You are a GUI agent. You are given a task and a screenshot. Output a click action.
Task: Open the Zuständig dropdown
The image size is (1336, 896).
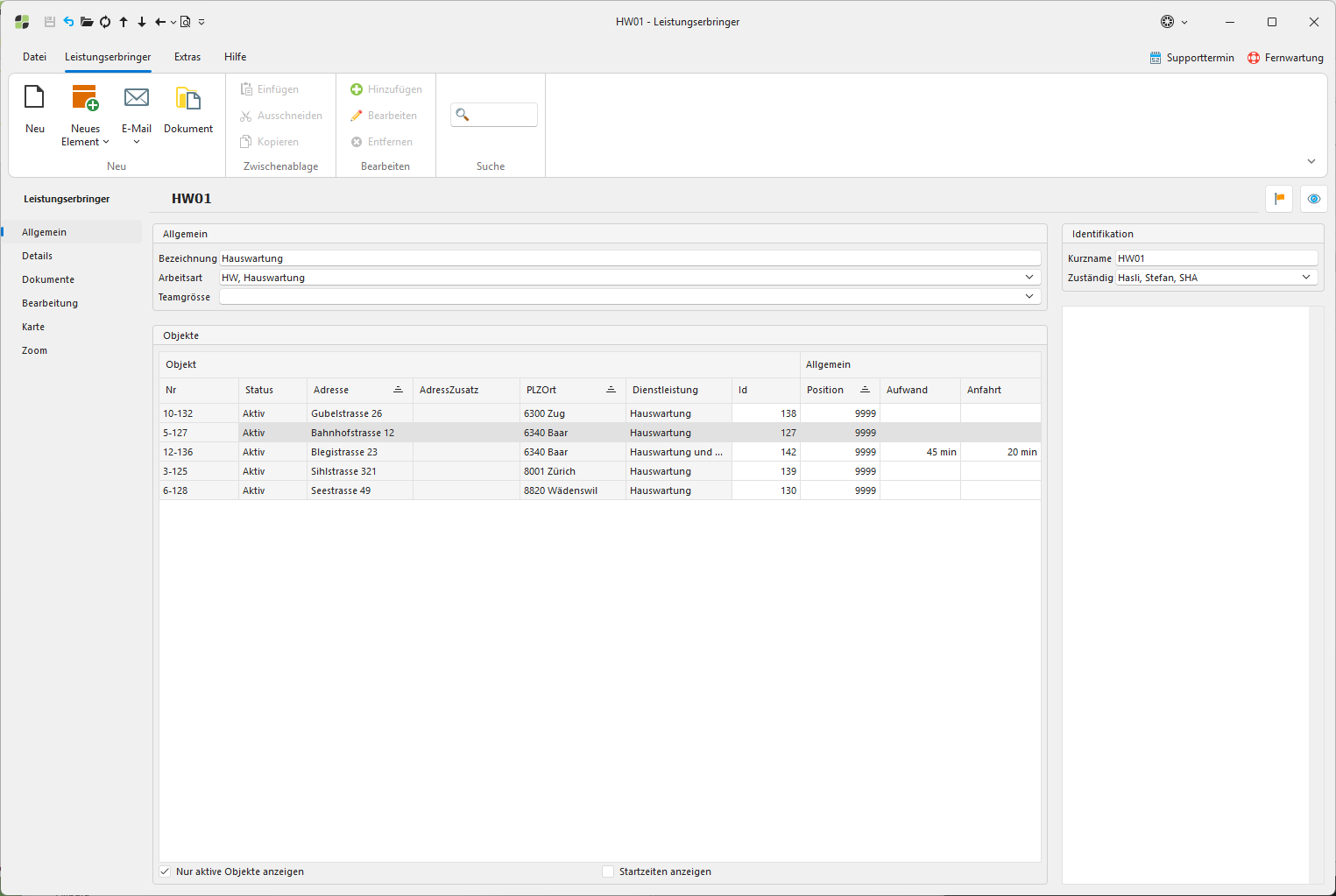(x=1306, y=278)
